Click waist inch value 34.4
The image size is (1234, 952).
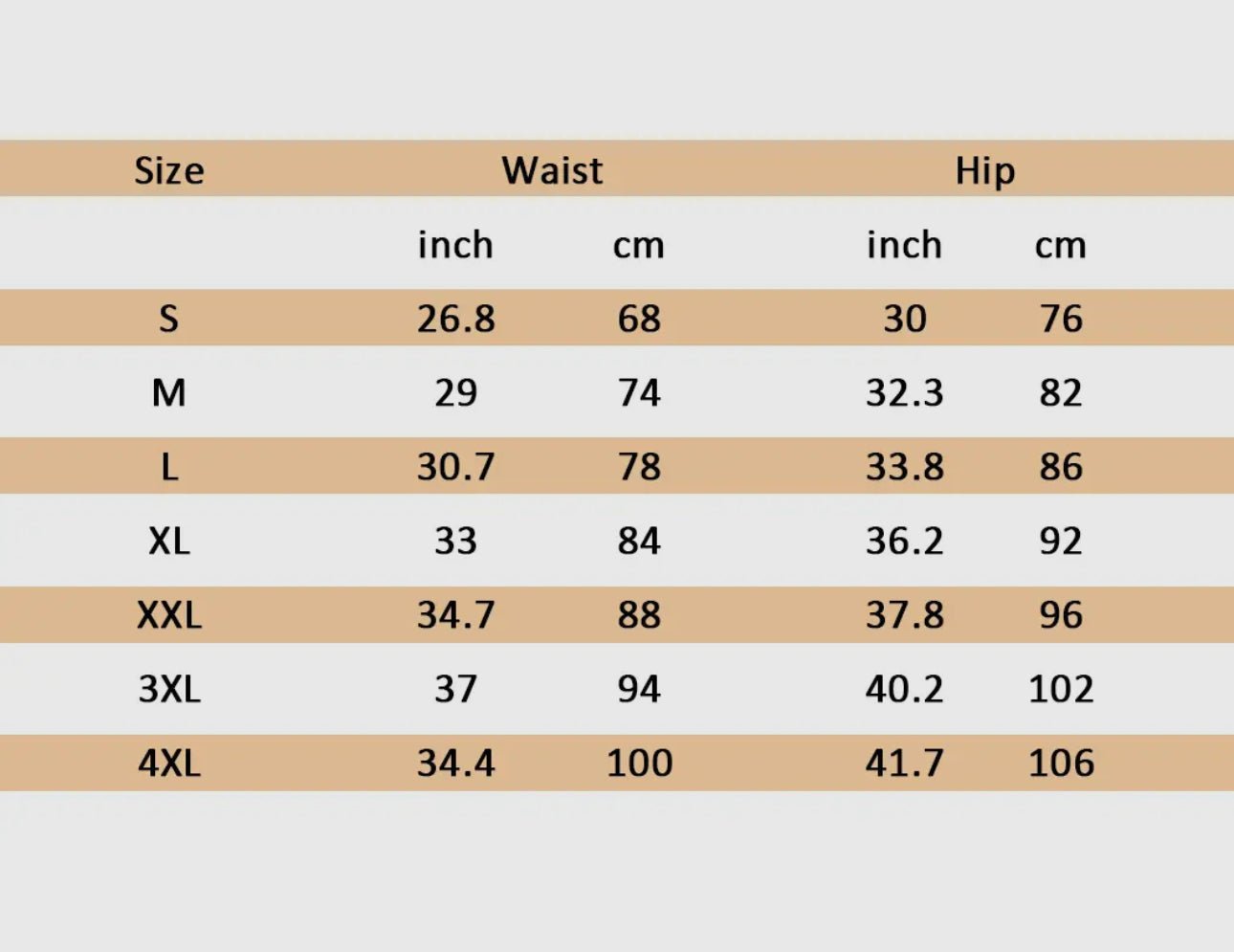456,763
